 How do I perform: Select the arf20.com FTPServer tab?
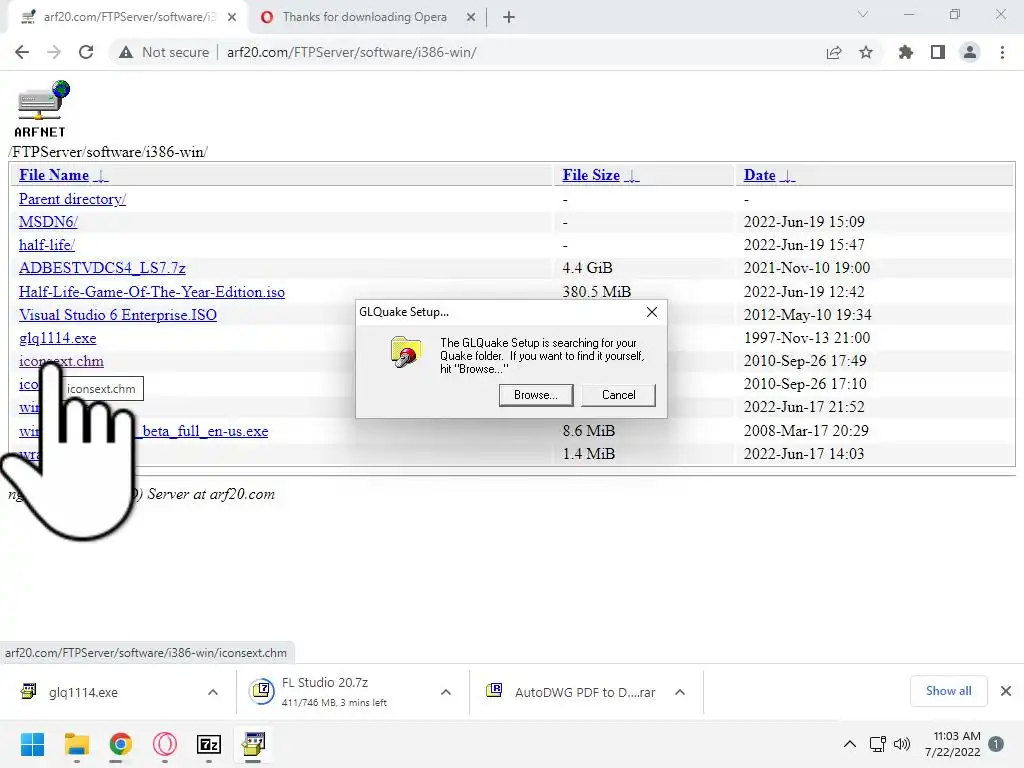129,17
